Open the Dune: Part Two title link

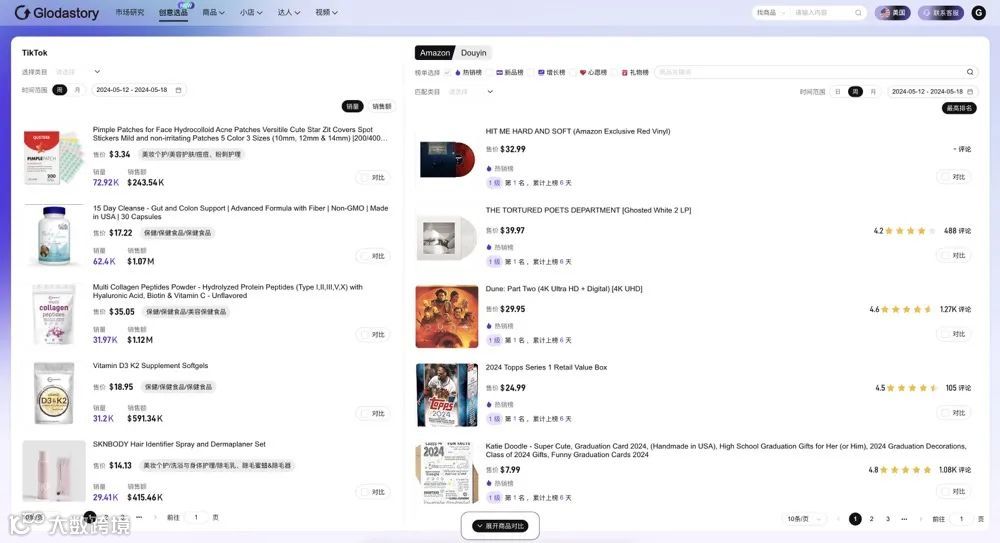click(x=564, y=289)
